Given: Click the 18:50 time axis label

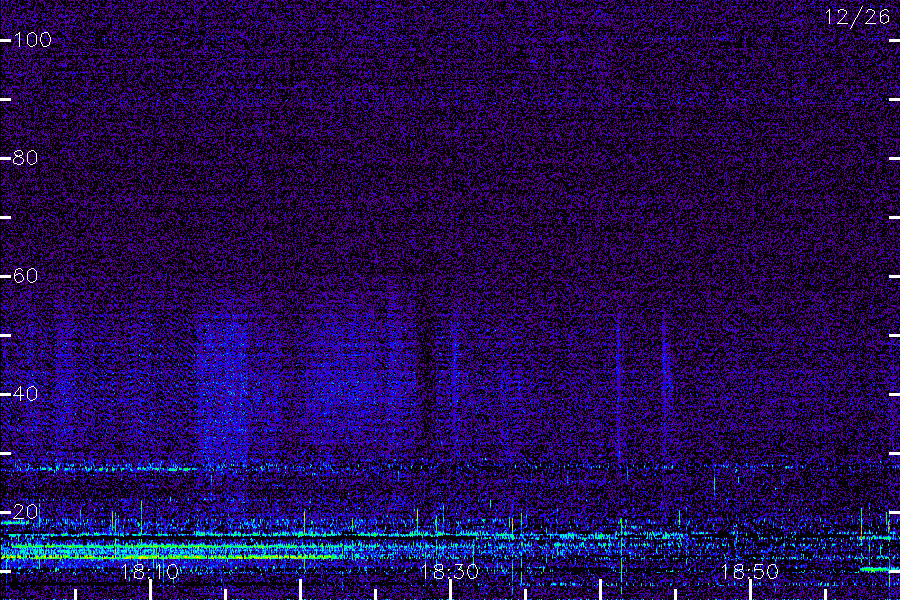Looking at the screenshot, I should click(x=750, y=572).
